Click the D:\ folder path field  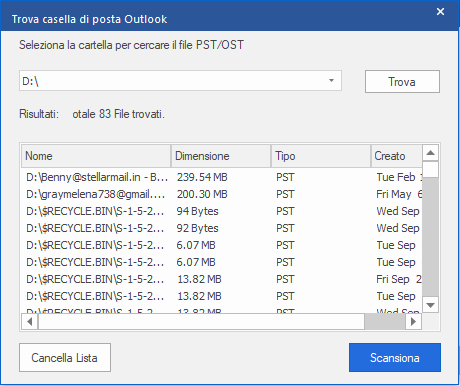coord(180,81)
